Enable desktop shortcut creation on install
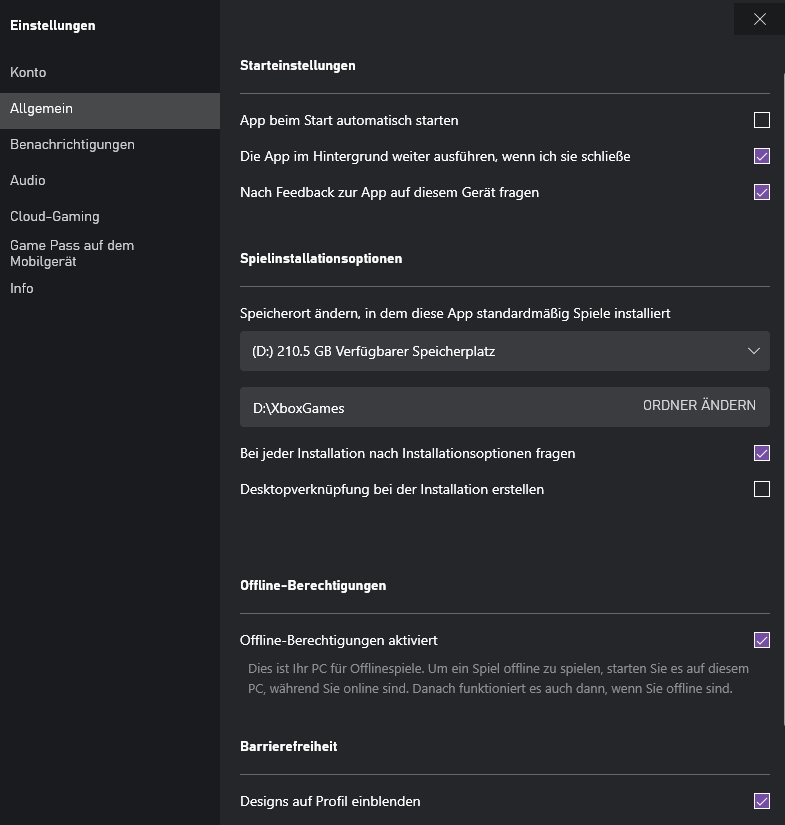This screenshot has width=785, height=825. (x=762, y=489)
